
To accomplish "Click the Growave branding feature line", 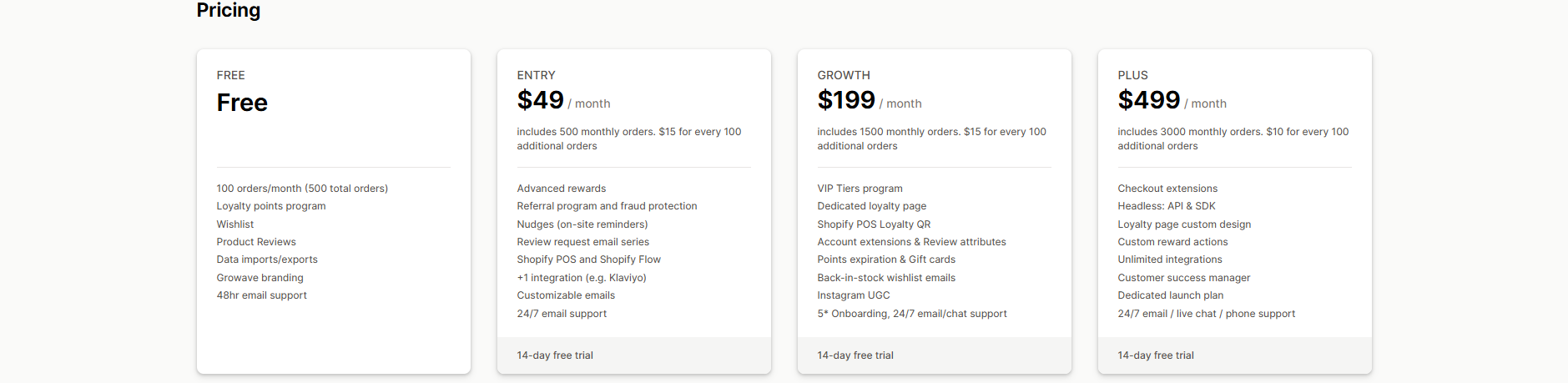I will pyautogui.click(x=260, y=278).
